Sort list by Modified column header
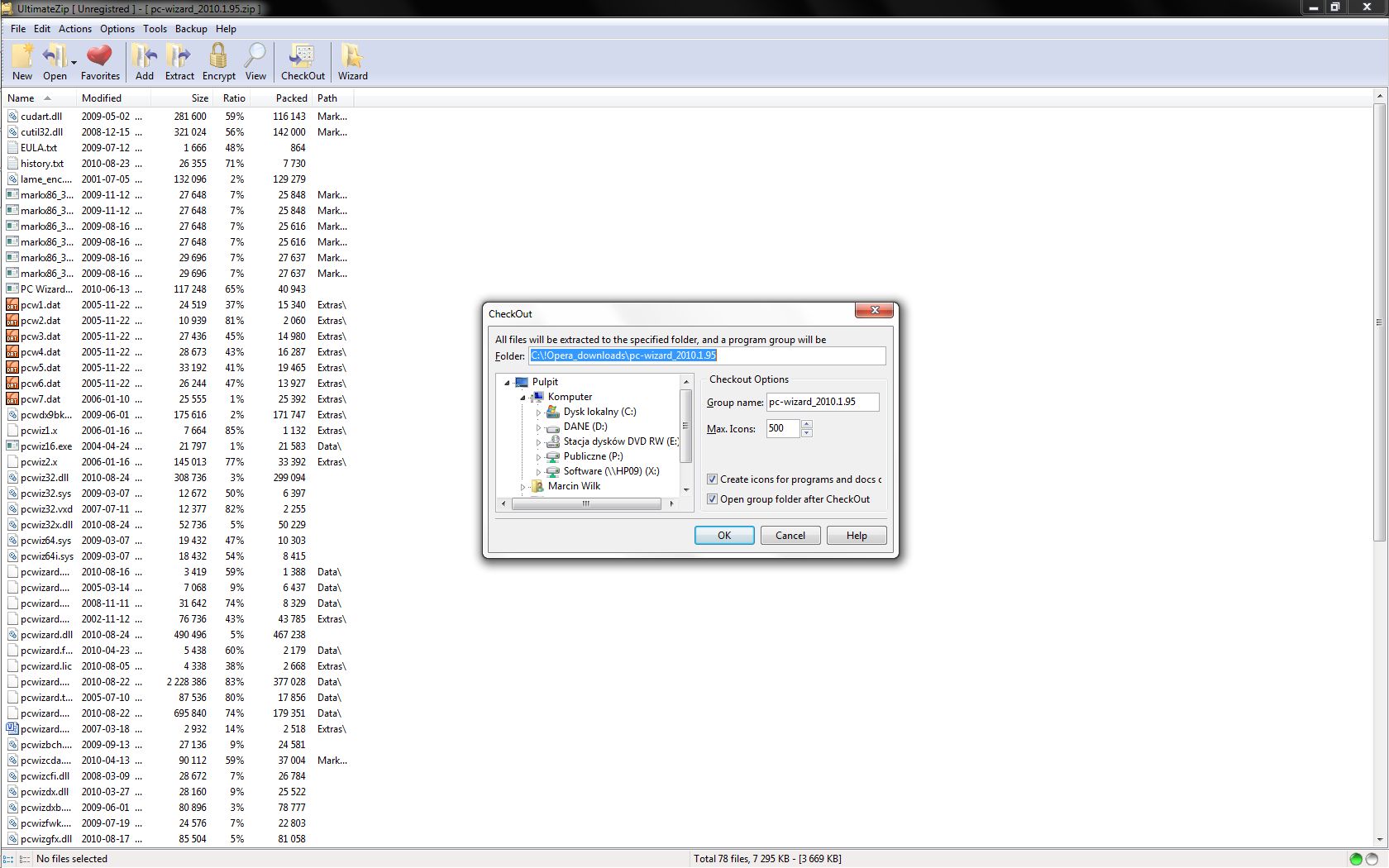Viewport: 1389px width, 868px height. [114, 98]
